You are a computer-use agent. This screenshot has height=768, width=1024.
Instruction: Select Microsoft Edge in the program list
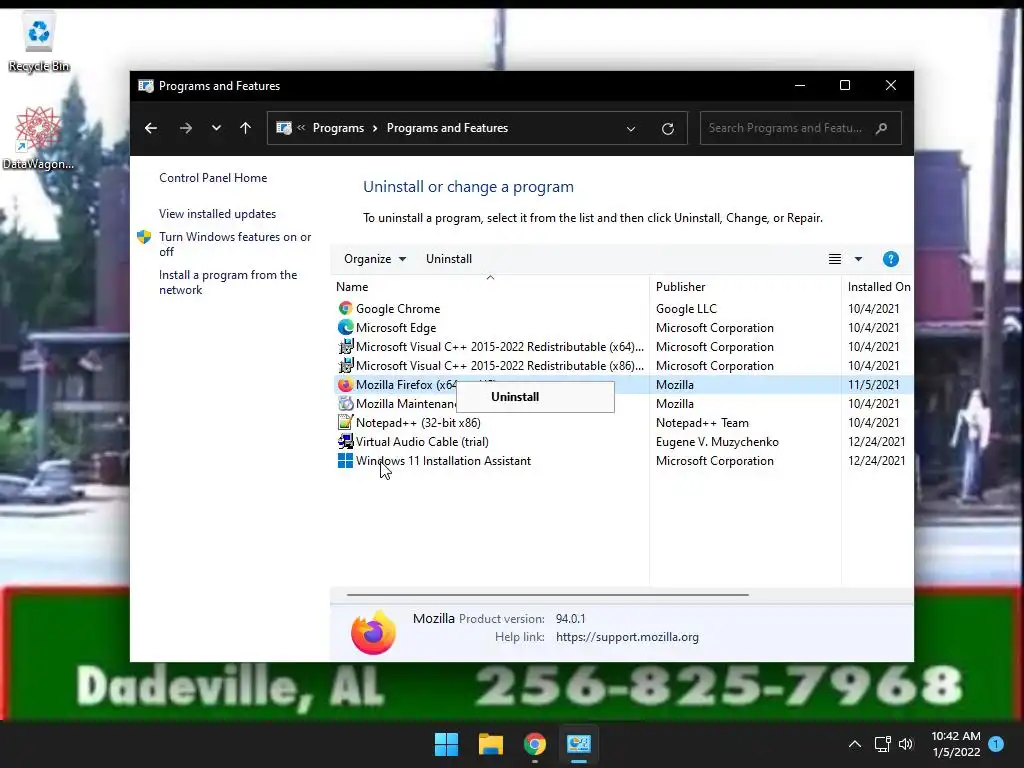click(396, 327)
